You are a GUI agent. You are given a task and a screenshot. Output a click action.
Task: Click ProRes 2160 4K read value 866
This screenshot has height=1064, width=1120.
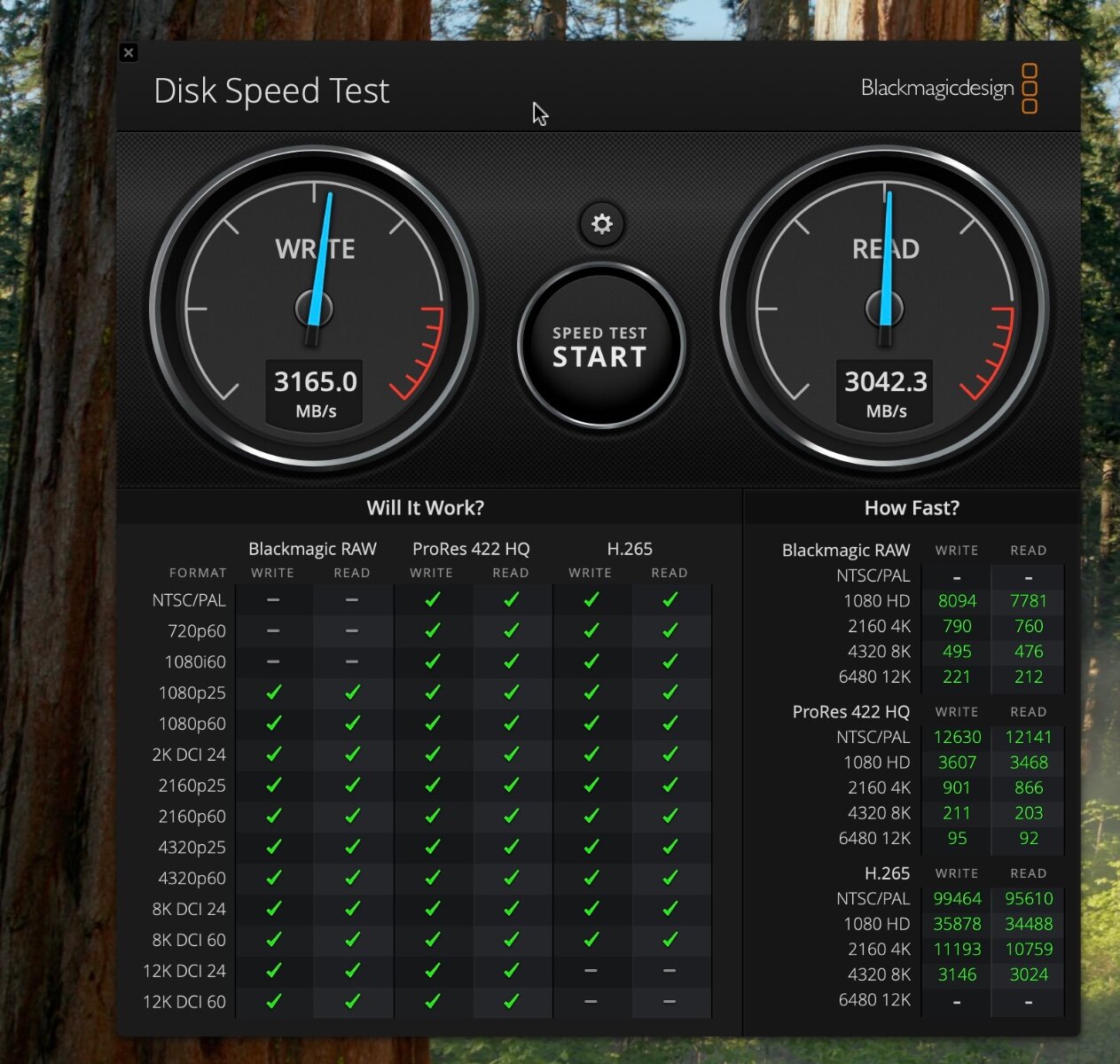1029,787
